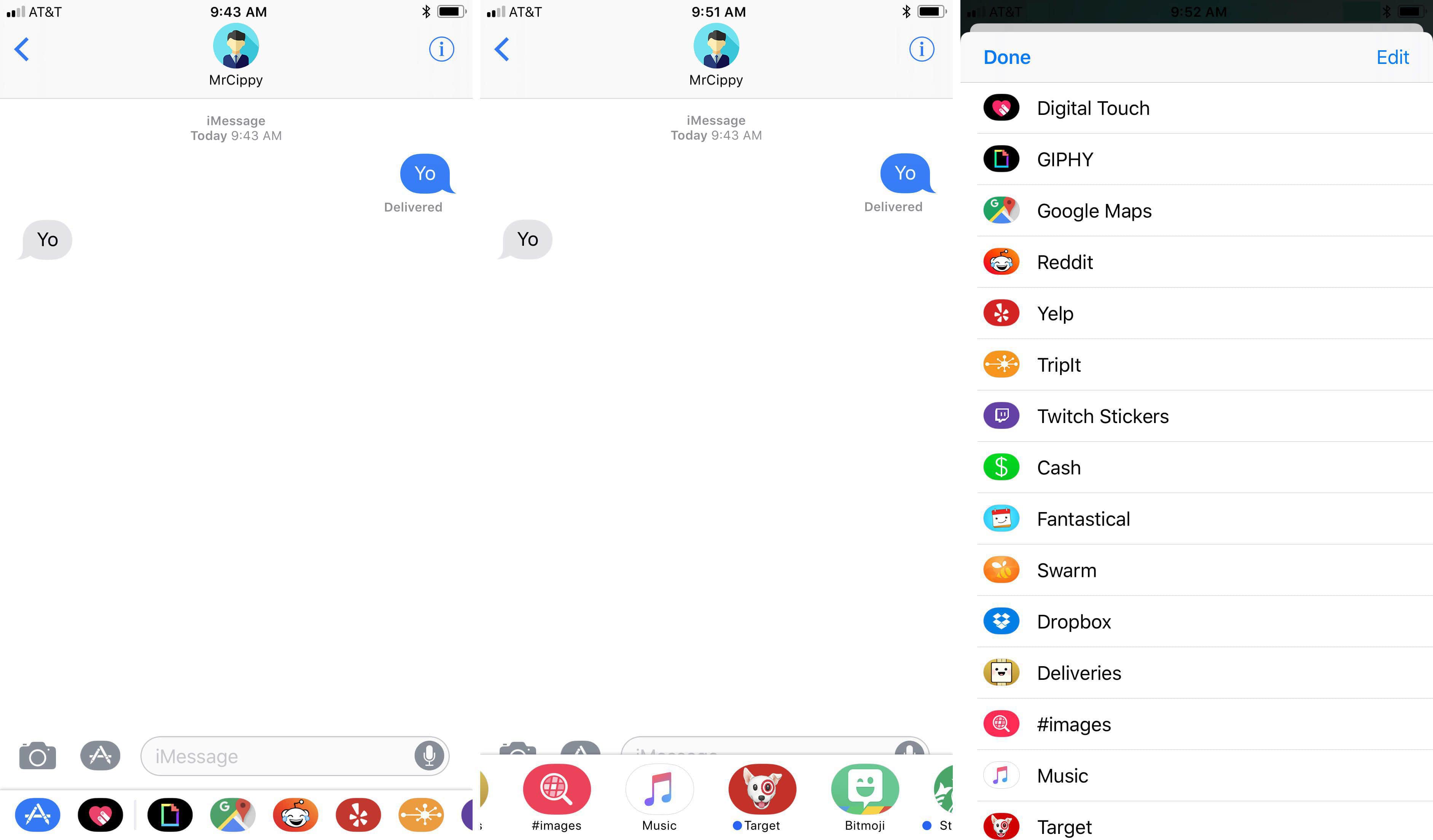The width and height of the screenshot is (1433, 840).
Task: Select the Twitch Stickers icon
Action: point(1001,415)
